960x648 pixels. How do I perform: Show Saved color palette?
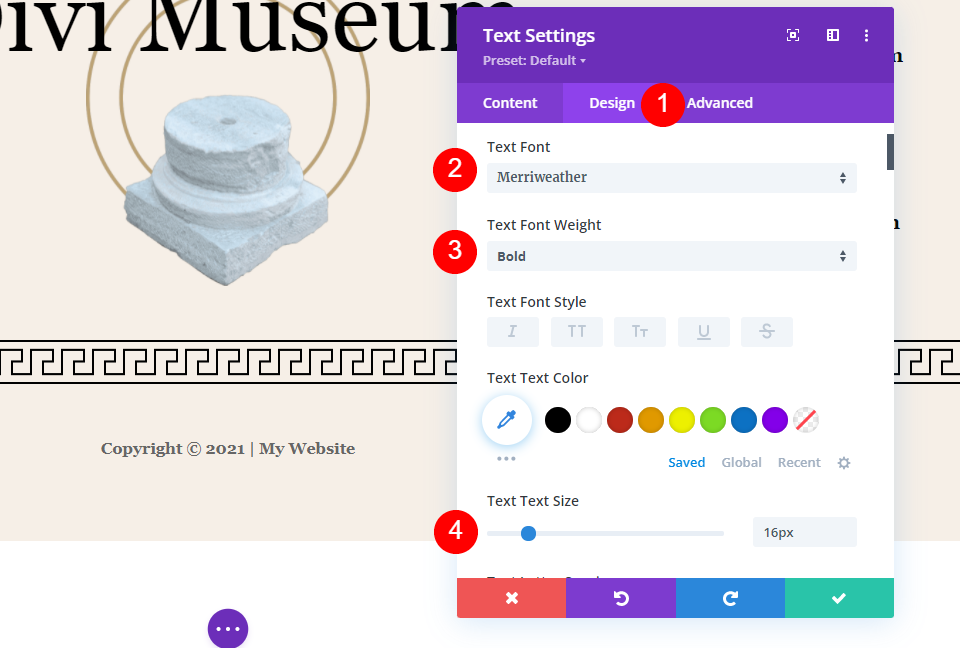coord(686,462)
